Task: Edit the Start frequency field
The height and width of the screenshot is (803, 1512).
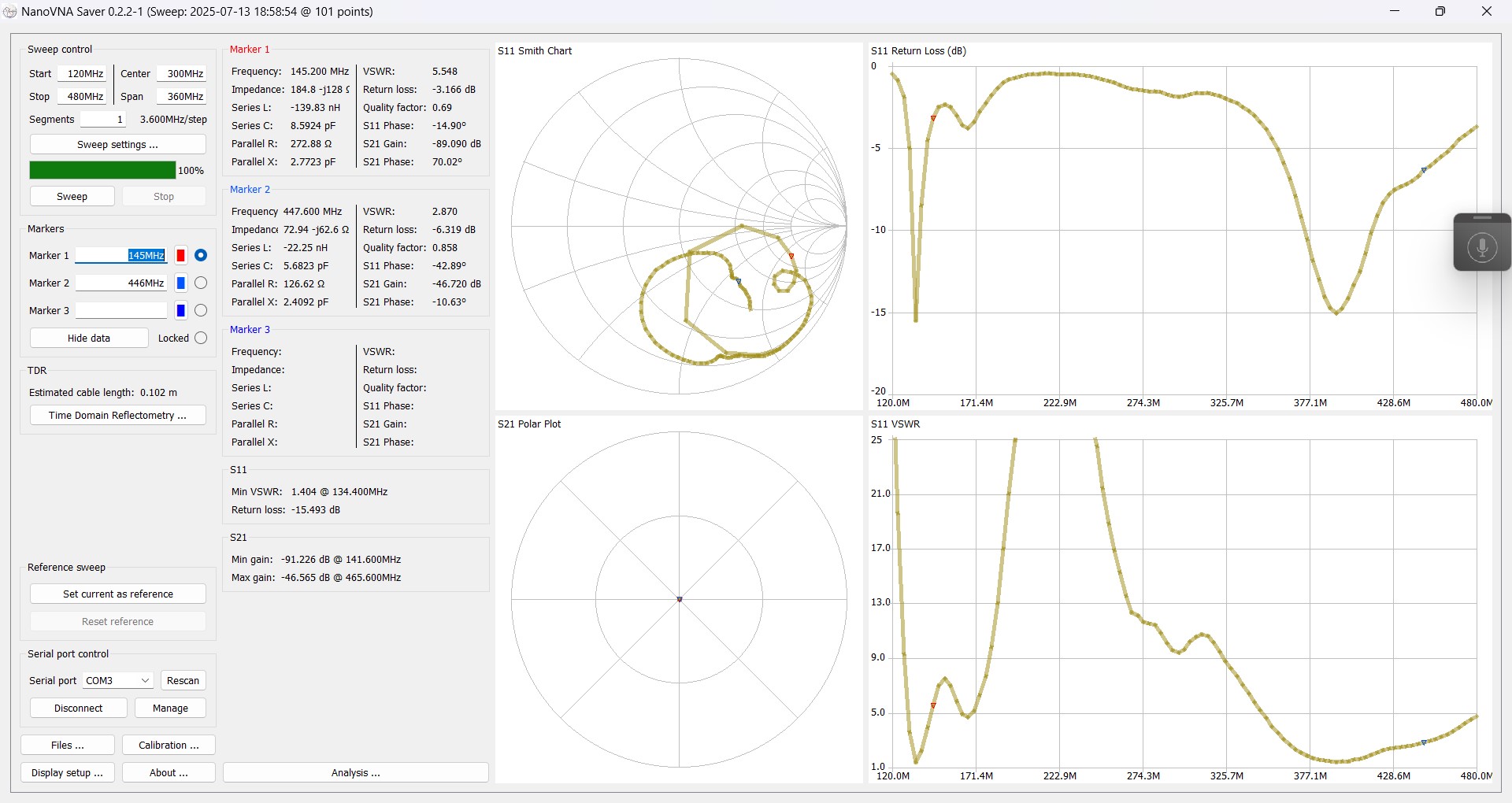Action: coord(83,73)
